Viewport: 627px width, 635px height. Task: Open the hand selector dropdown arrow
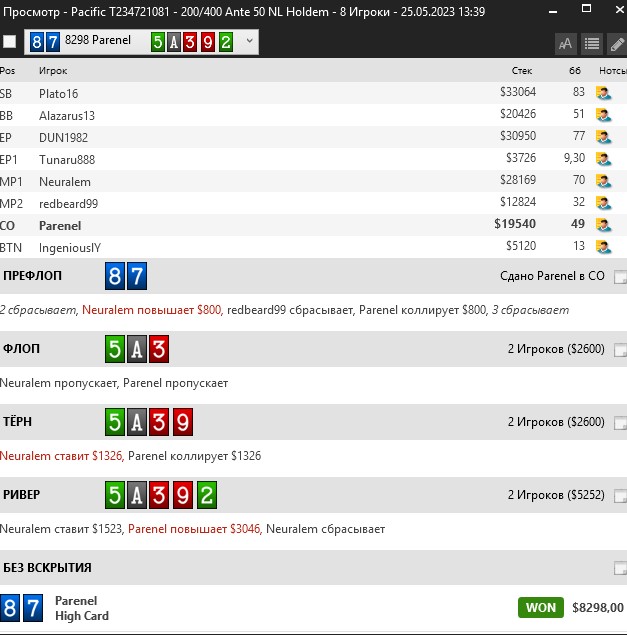point(250,40)
